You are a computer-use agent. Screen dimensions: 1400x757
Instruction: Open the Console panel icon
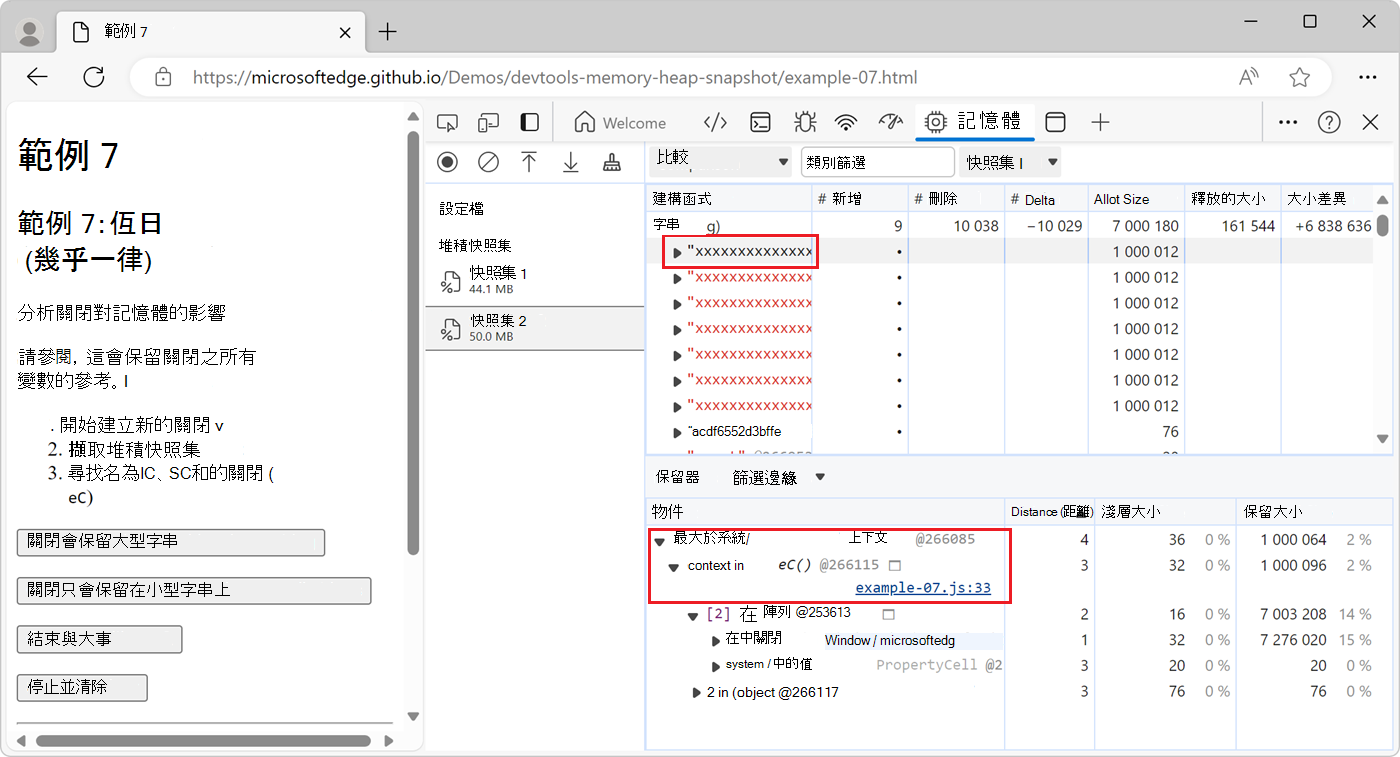(x=760, y=122)
